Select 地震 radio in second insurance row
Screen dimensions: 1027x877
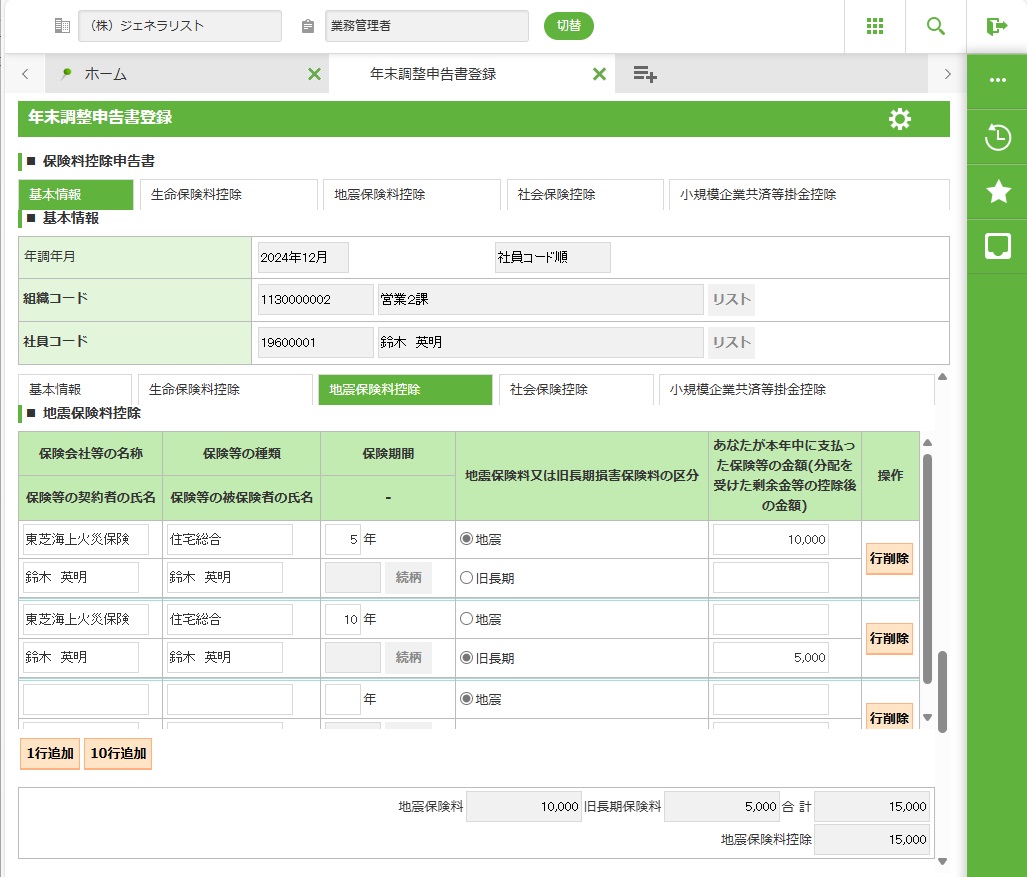[x=466, y=619]
